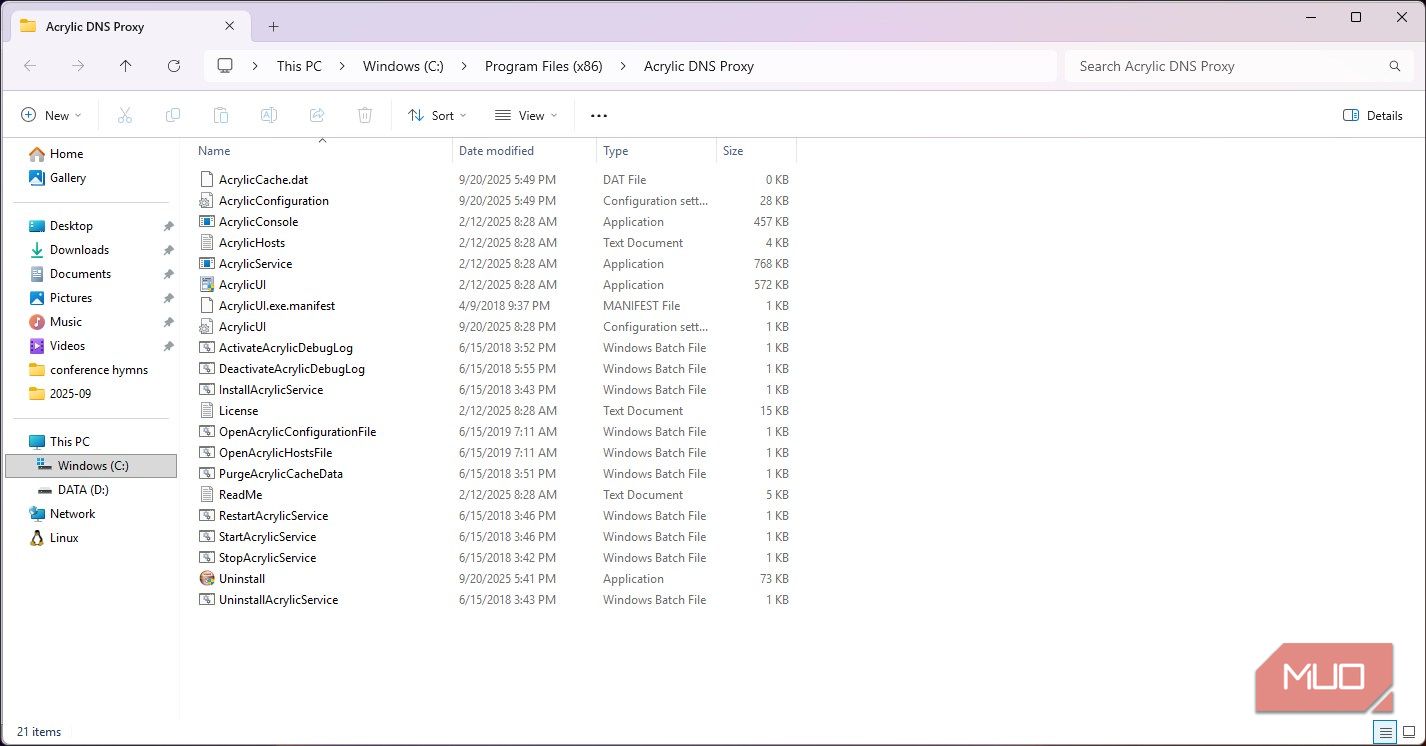
Task: Close the Acrylic DNS Proxy tab
Action: (230, 27)
